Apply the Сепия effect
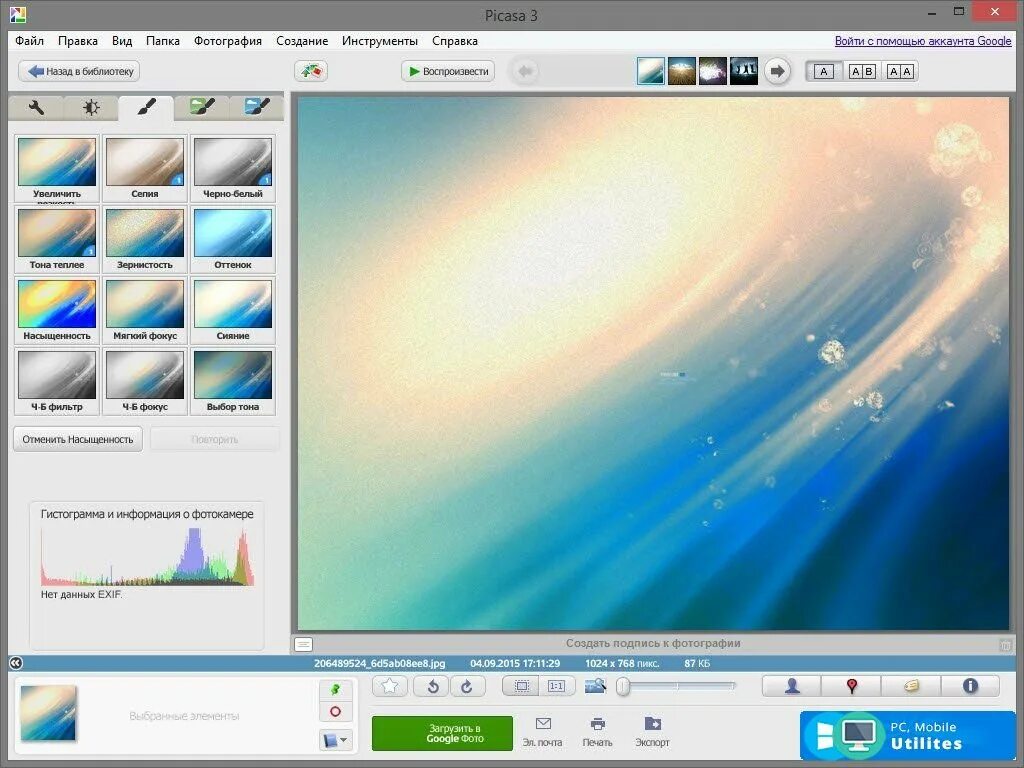 (145, 168)
